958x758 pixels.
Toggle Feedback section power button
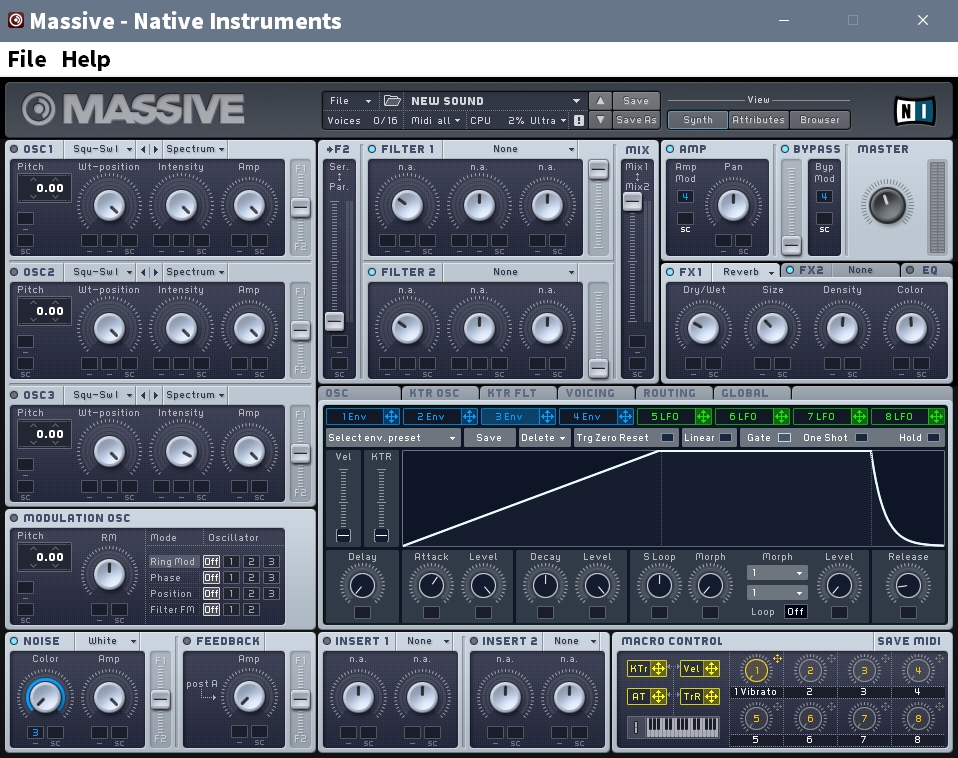(187, 641)
